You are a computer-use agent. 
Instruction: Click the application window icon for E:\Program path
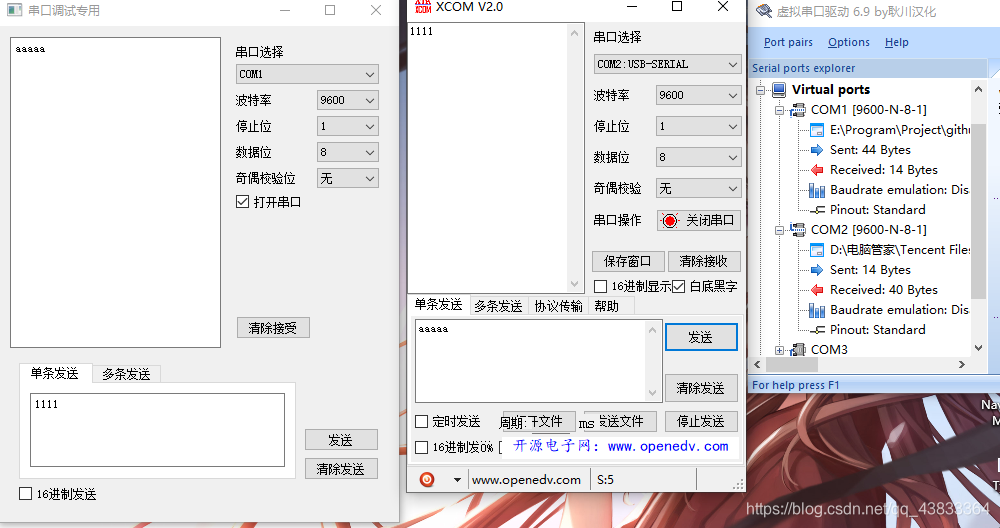click(x=817, y=130)
